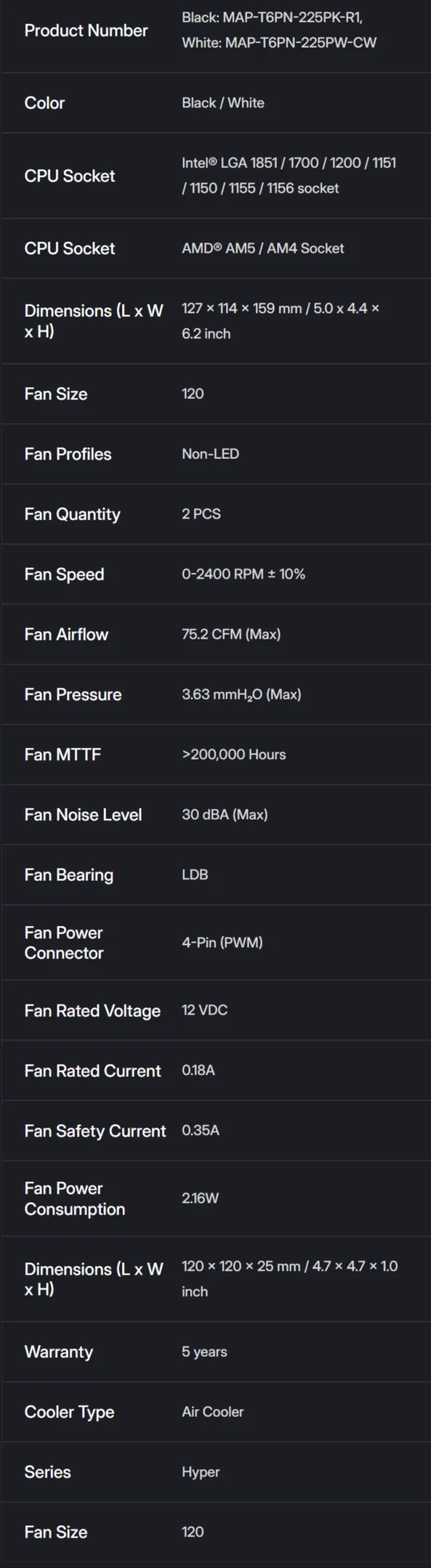431x1568 pixels.
Task: Click the "Black / White" color value
Action: (223, 103)
